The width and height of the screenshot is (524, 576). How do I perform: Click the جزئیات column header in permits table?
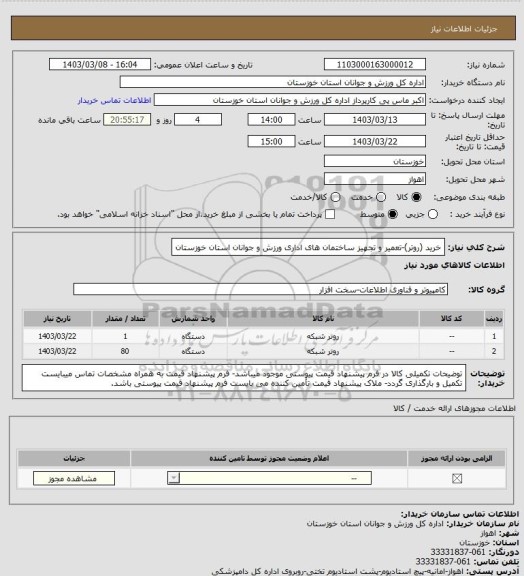(x=74, y=458)
